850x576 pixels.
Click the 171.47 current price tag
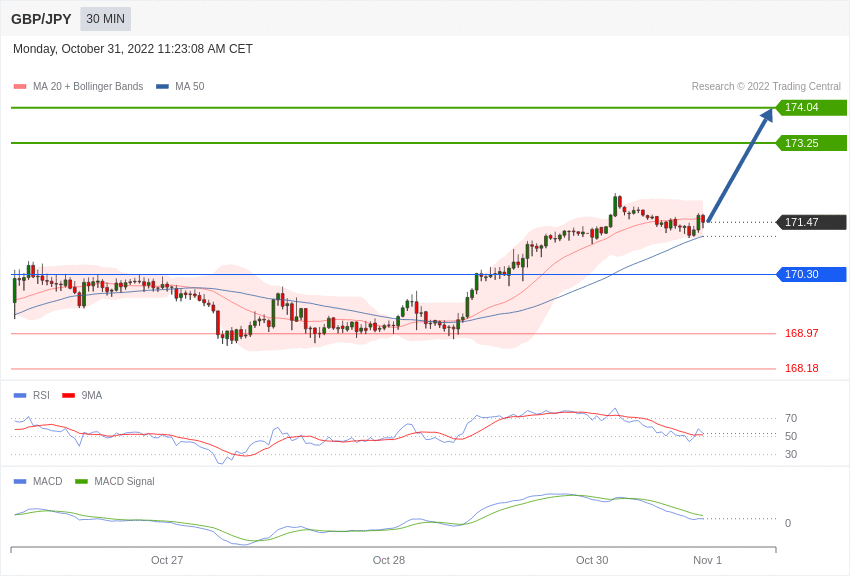(x=811, y=222)
